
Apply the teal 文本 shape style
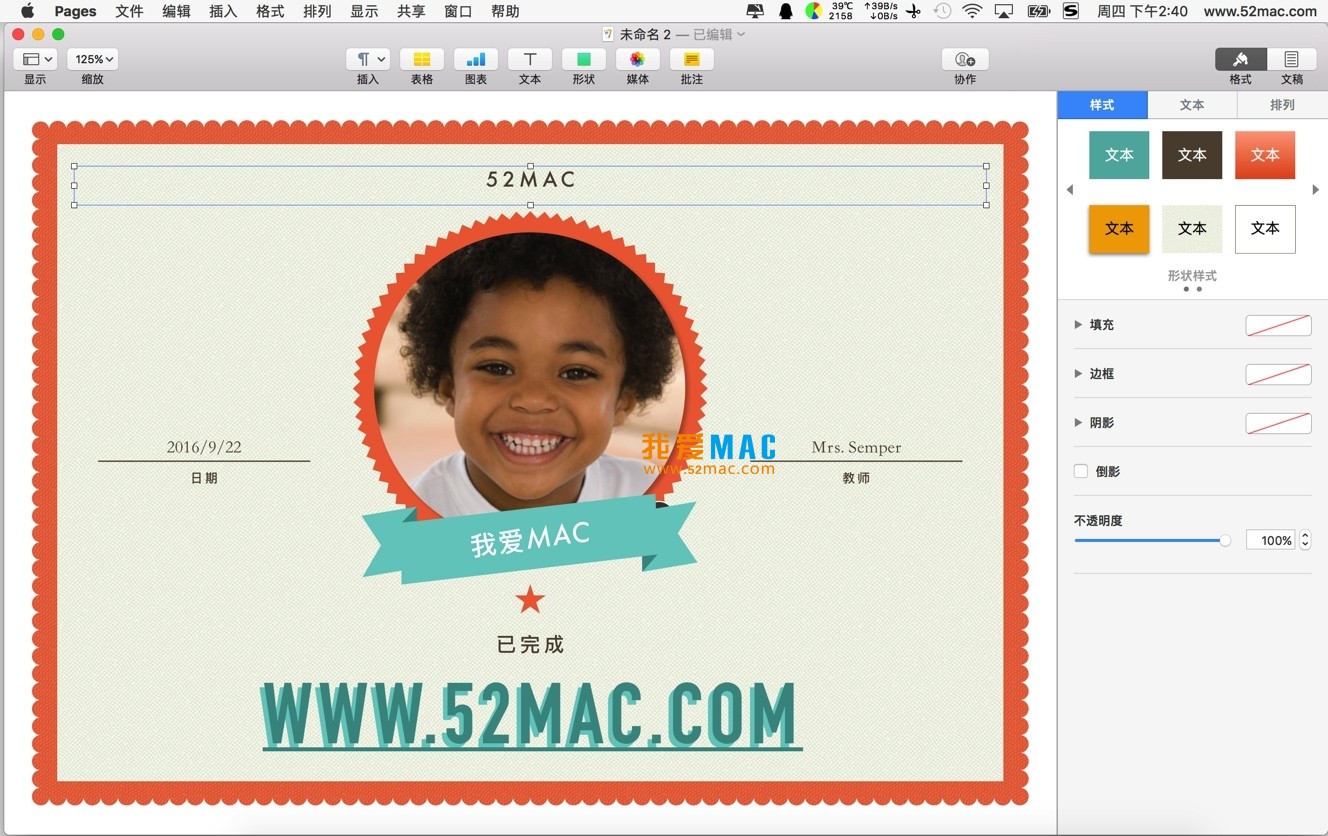pos(1119,155)
